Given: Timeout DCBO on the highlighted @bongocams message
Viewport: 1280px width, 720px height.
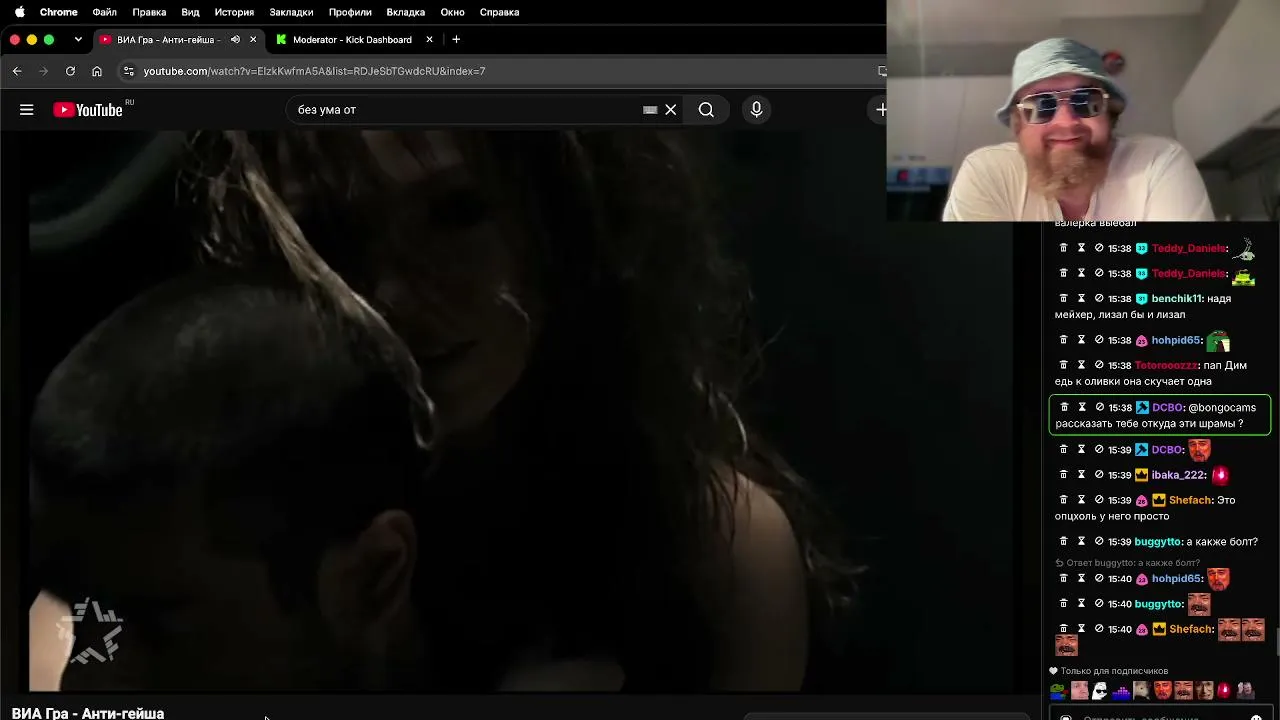Looking at the screenshot, I should click(x=1081, y=408).
